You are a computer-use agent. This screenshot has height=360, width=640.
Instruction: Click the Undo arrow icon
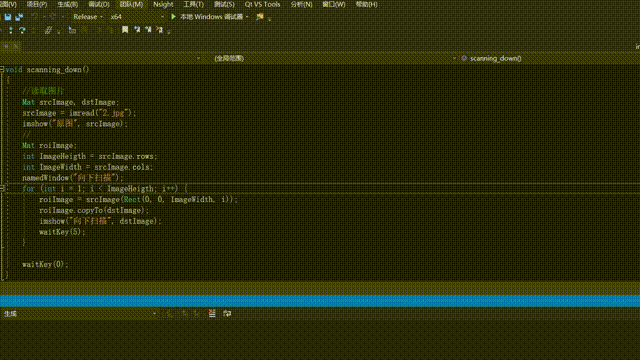point(35,17)
